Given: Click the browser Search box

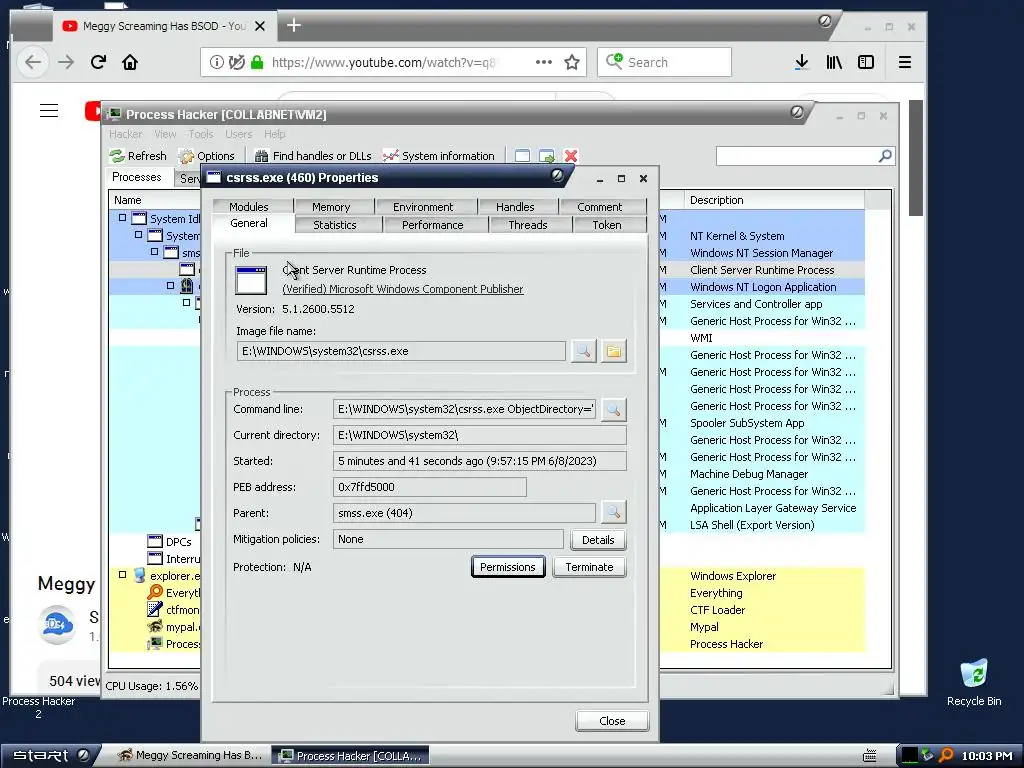Looking at the screenshot, I should (x=664, y=63).
